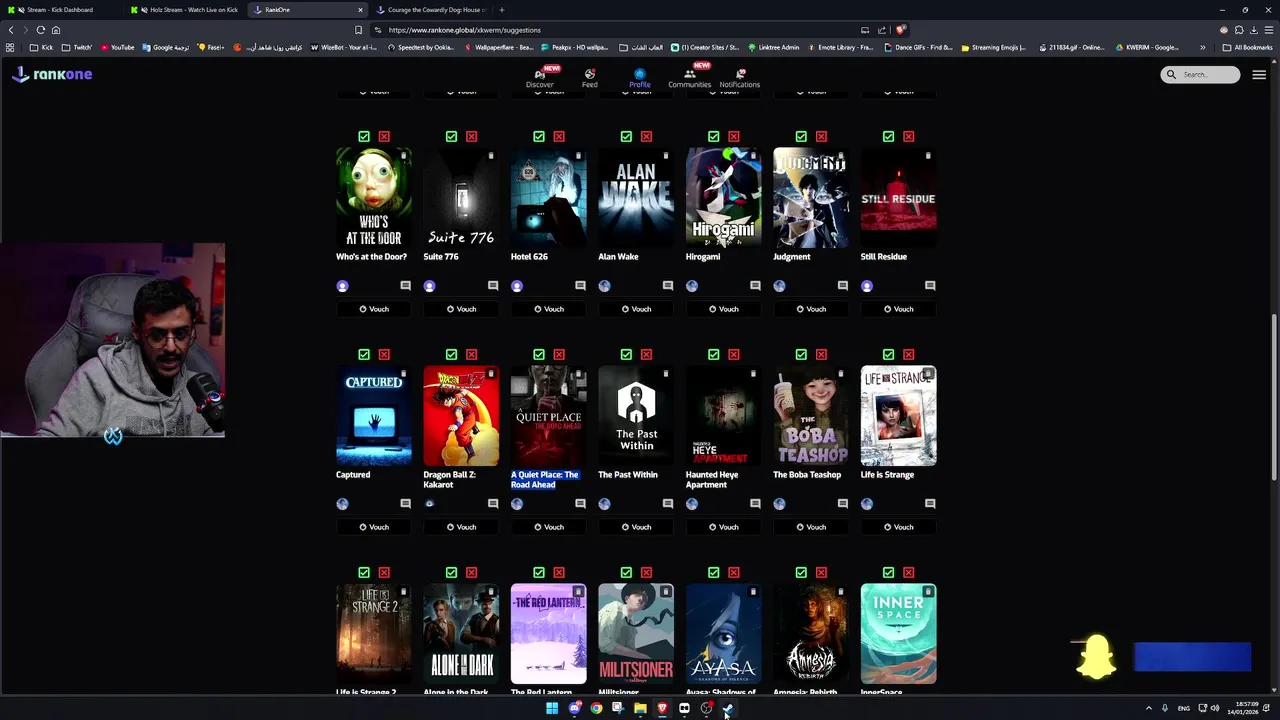Open the Communities page
Image resolution: width=1280 pixels, height=720 pixels.
(x=690, y=78)
